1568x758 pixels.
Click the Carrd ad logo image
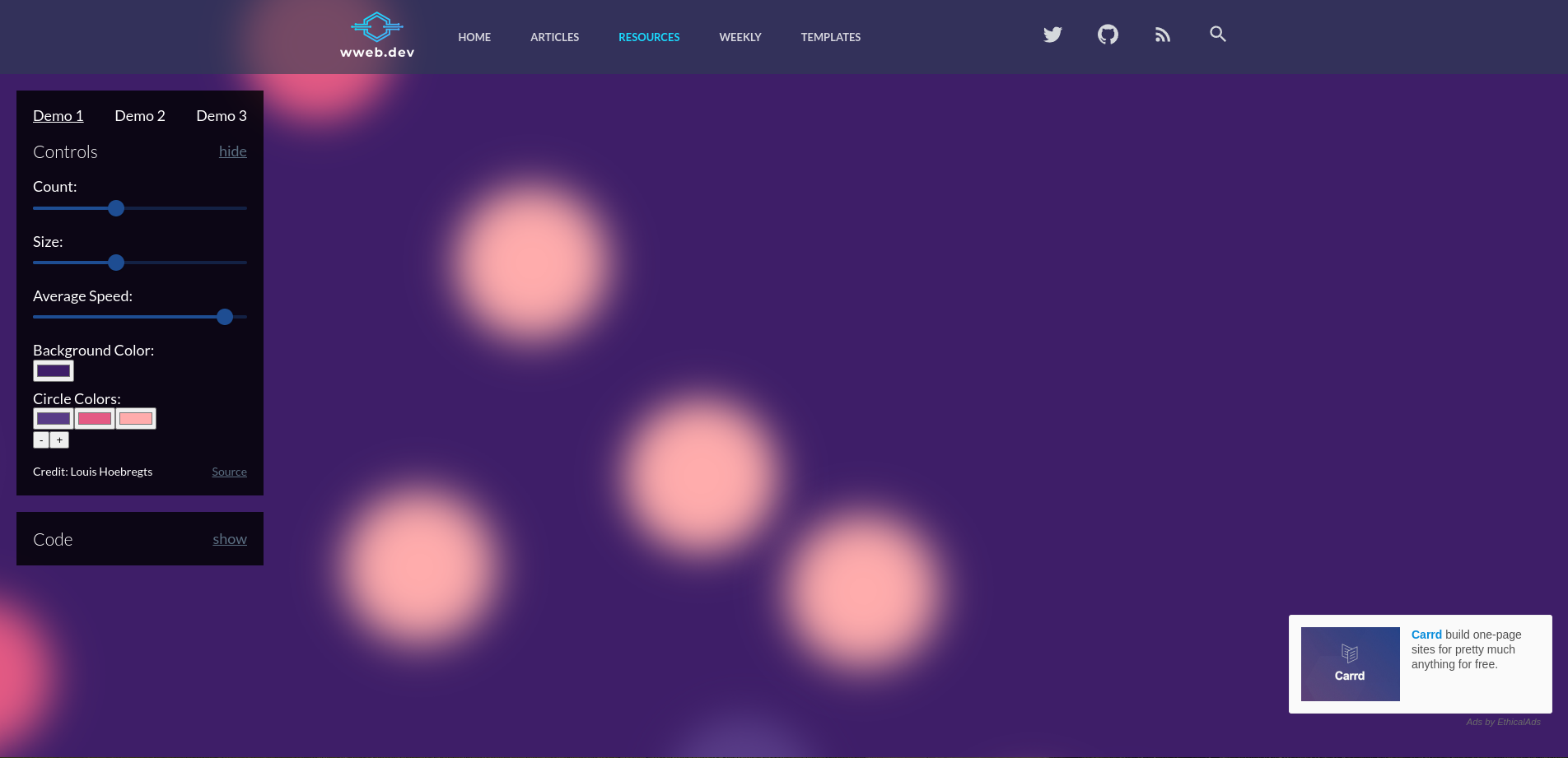1351,664
